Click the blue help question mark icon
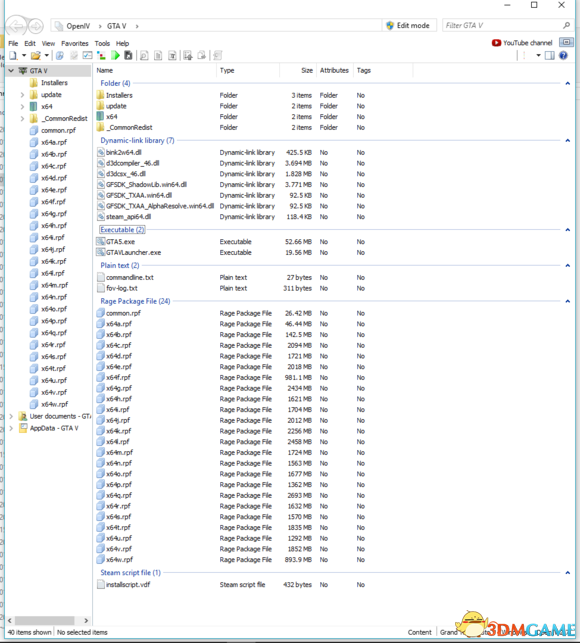The height and width of the screenshot is (643, 580). click(x=563, y=55)
